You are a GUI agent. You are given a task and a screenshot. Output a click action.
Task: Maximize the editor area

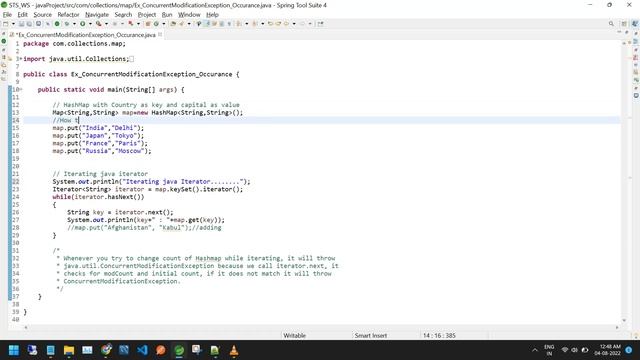pyautogui.click(x=627, y=32)
